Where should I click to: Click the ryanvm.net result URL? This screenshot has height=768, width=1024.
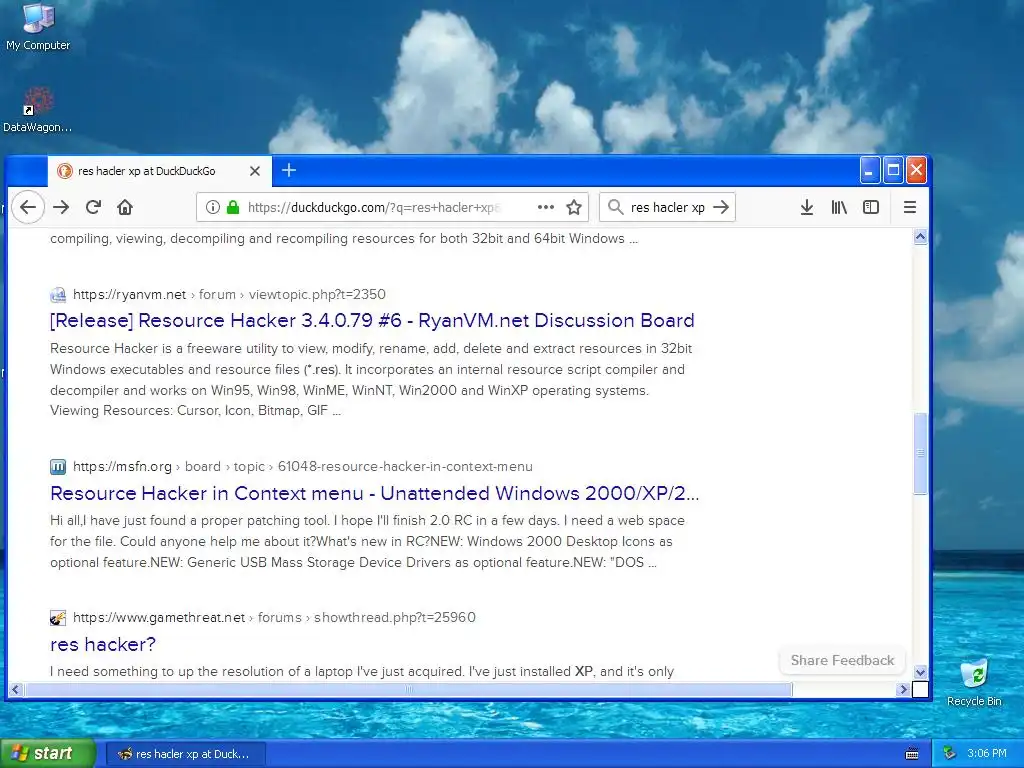[229, 295]
